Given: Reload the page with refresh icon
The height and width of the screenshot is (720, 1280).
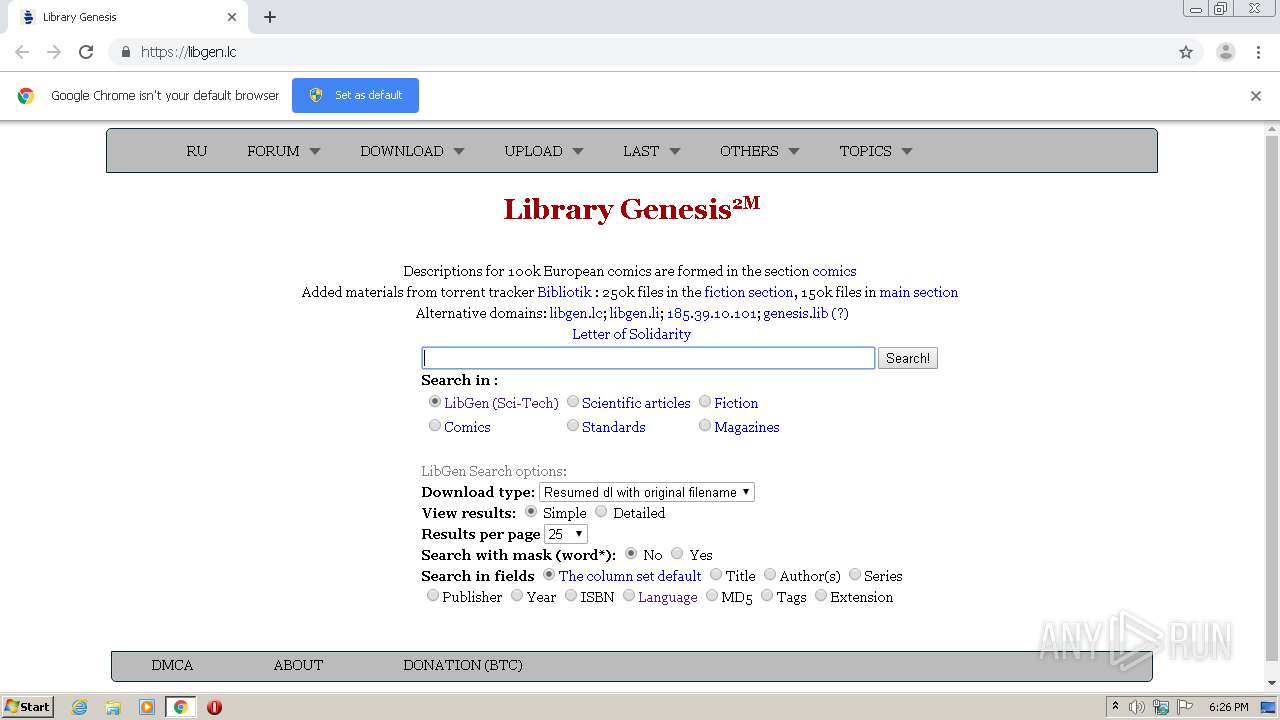Looking at the screenshot, I should coord(86,52).
